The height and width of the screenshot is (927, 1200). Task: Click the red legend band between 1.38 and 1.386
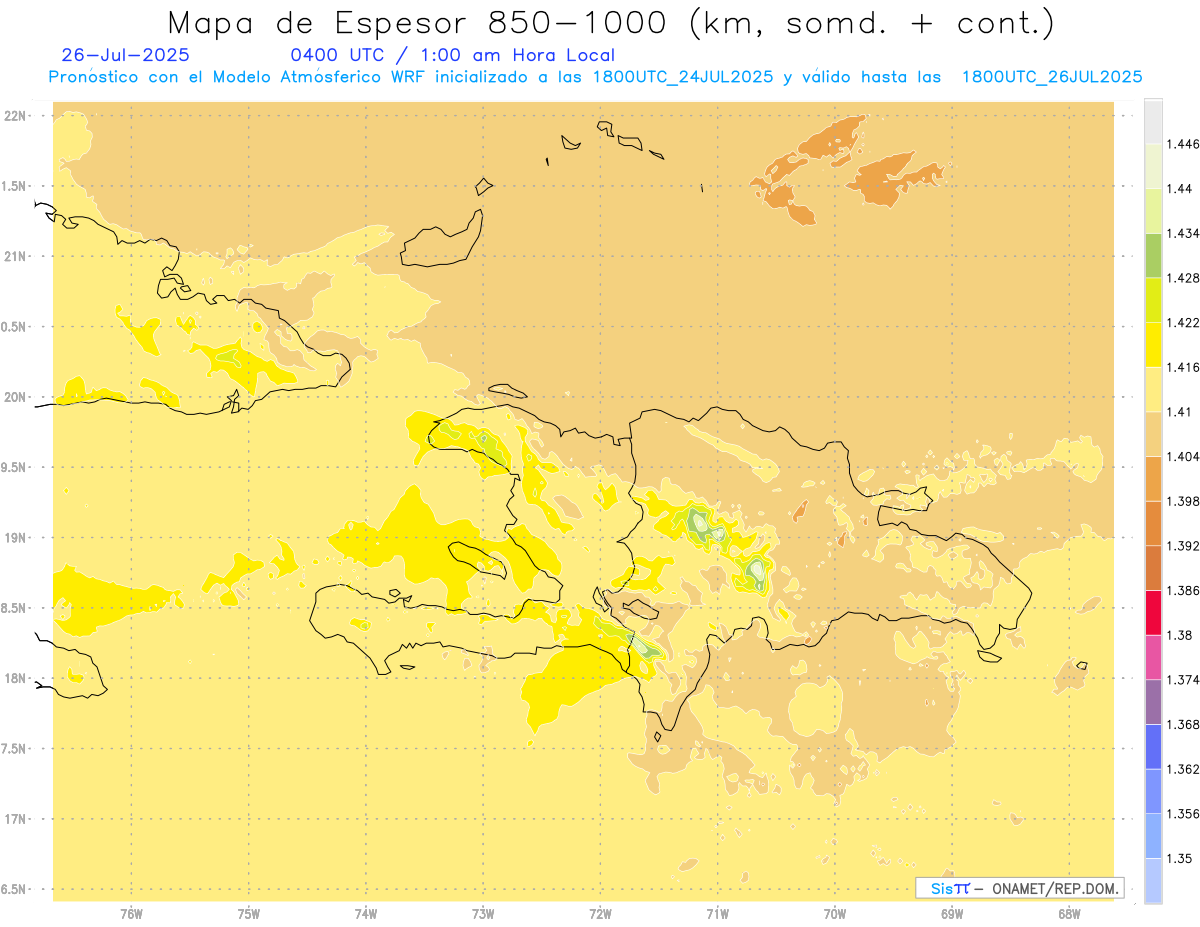(1153, 612)
